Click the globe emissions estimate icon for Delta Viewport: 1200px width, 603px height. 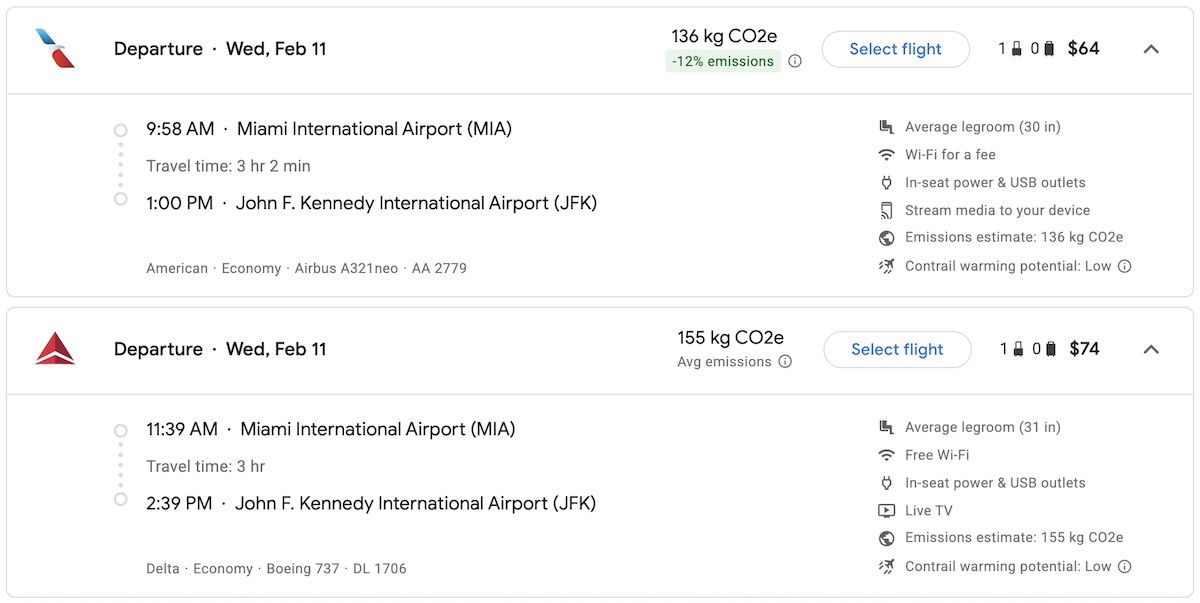pyautogui.click(x=886, y=538)
